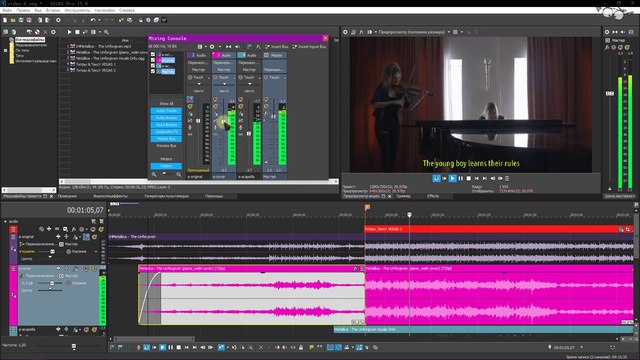Screen dimensions: 640x360
Task: Open Video Output FX in preview toolbar
Action: (x=361, y=32)
